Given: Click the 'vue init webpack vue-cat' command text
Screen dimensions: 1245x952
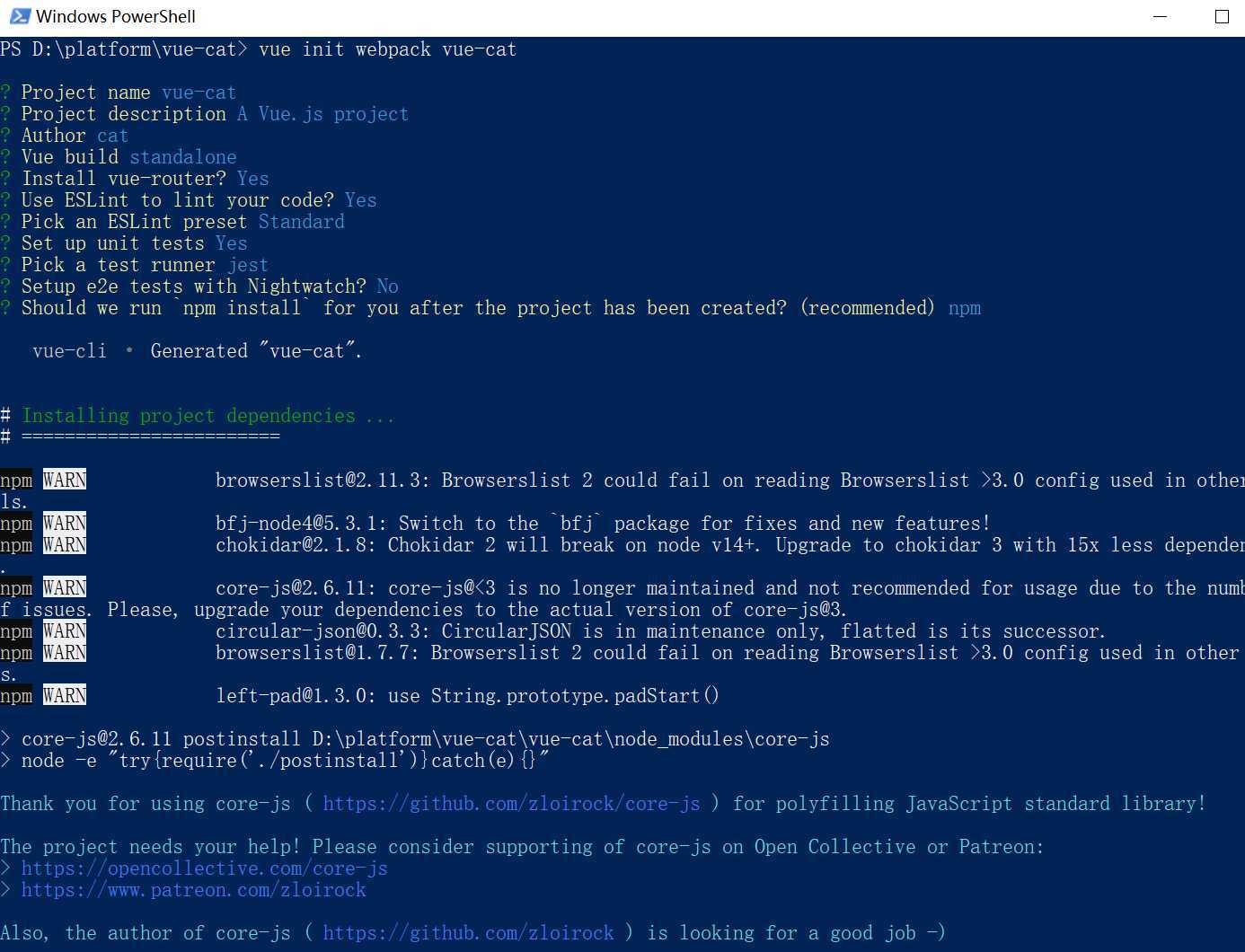Looking at the screenshot, I should [387, 49].
